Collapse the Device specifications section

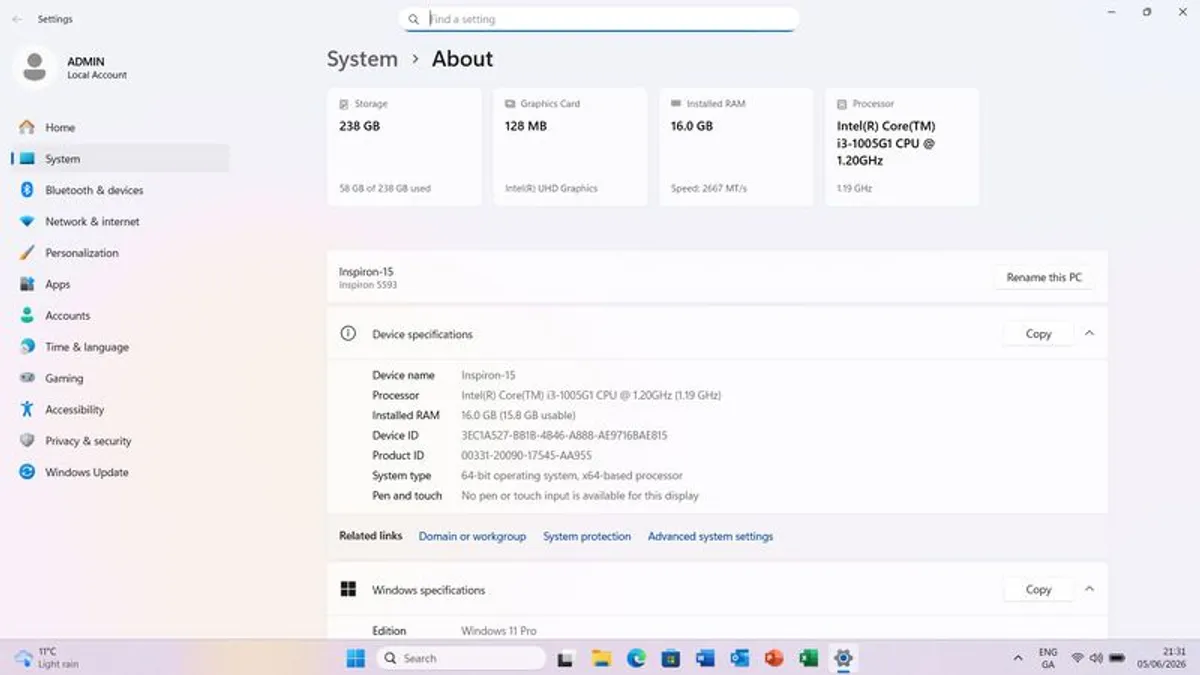1089,333
